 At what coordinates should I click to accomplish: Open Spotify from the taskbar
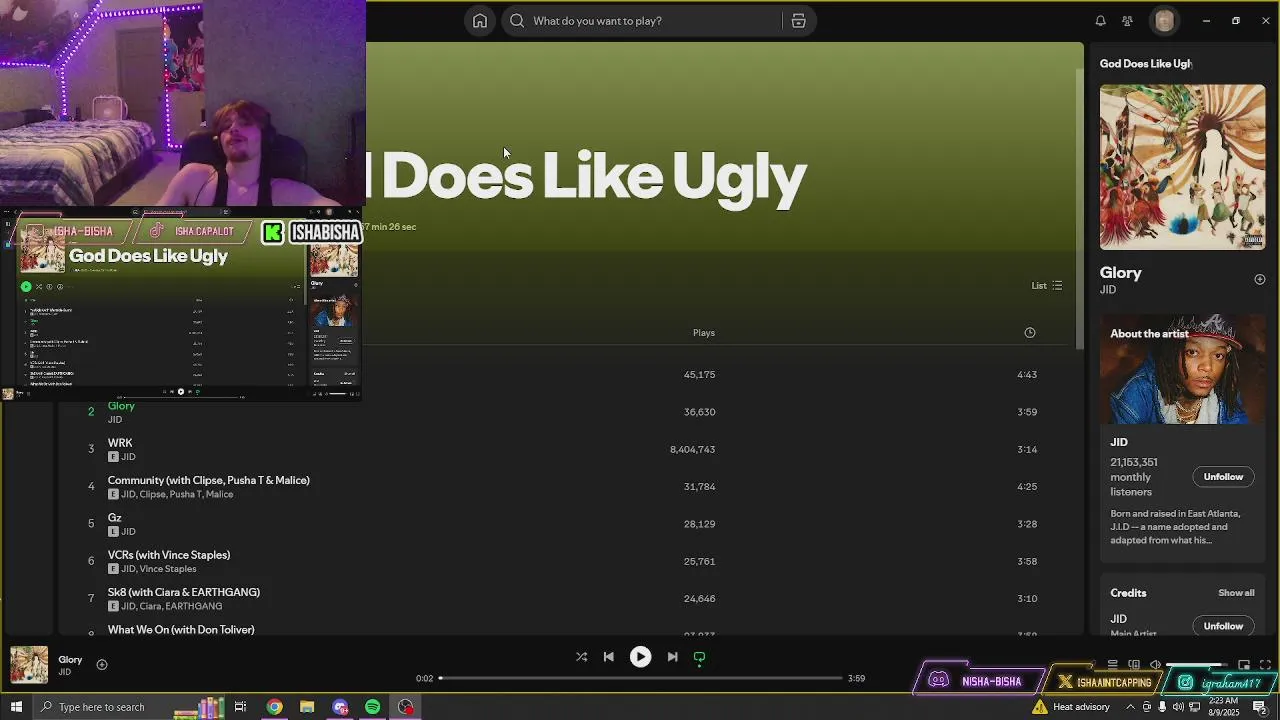[x=372, y=707]
